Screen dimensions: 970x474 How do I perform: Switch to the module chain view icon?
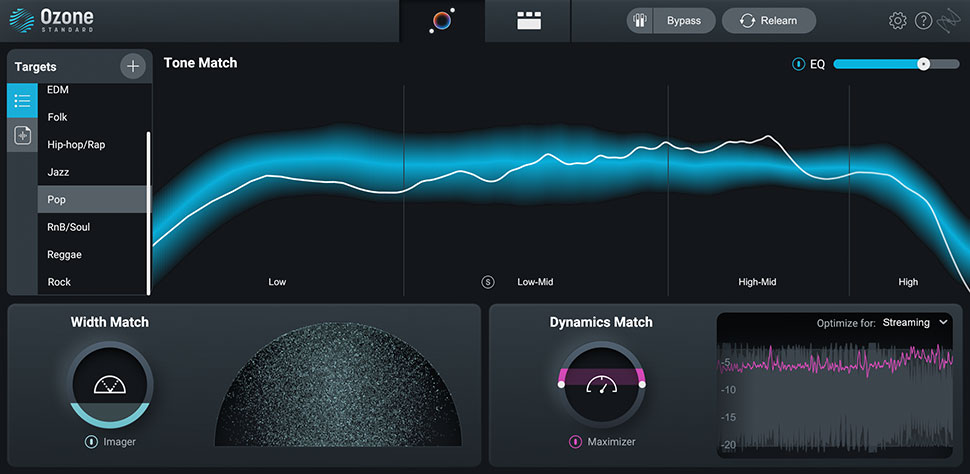tap(528, 21)
